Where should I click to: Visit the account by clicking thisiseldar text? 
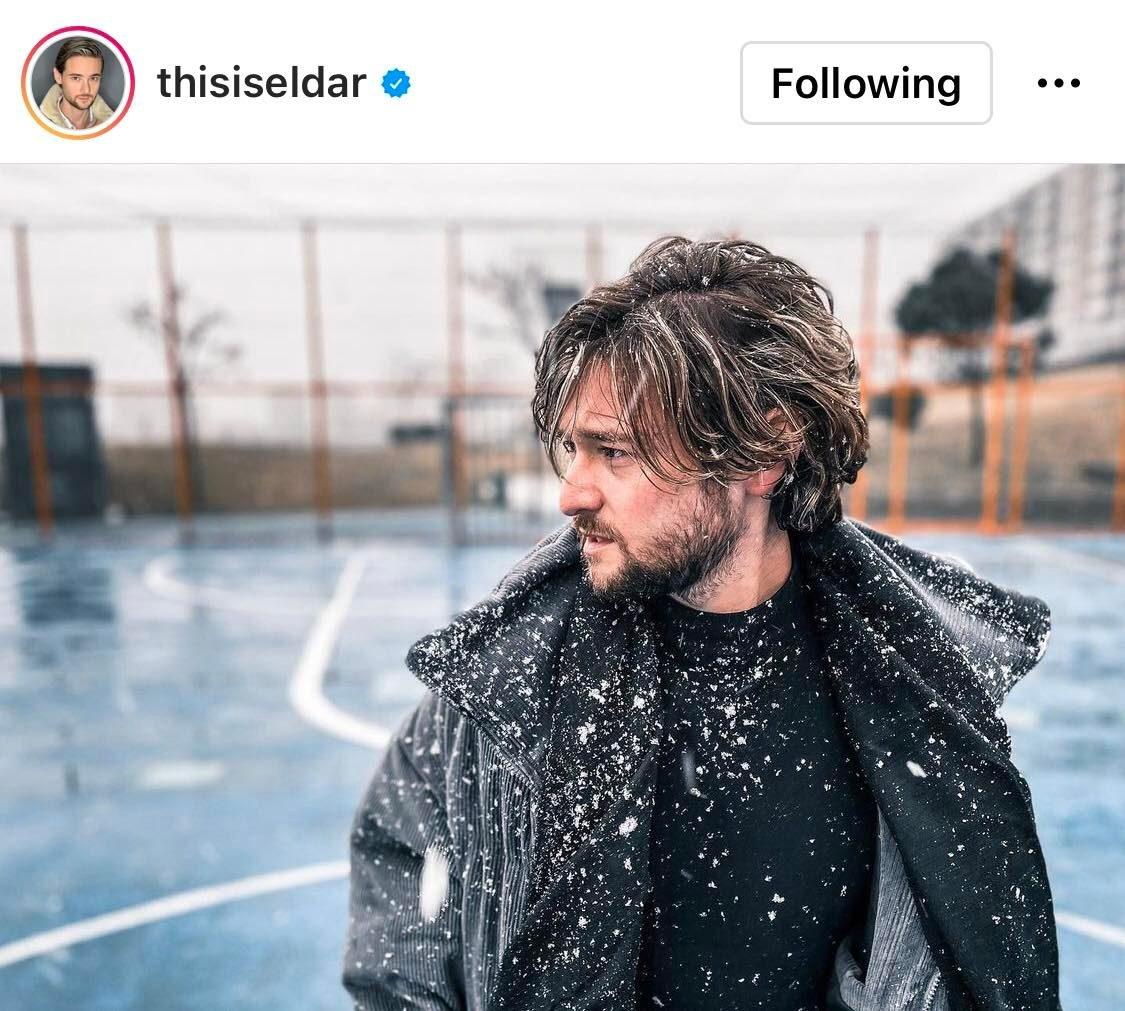click(261, 83)
